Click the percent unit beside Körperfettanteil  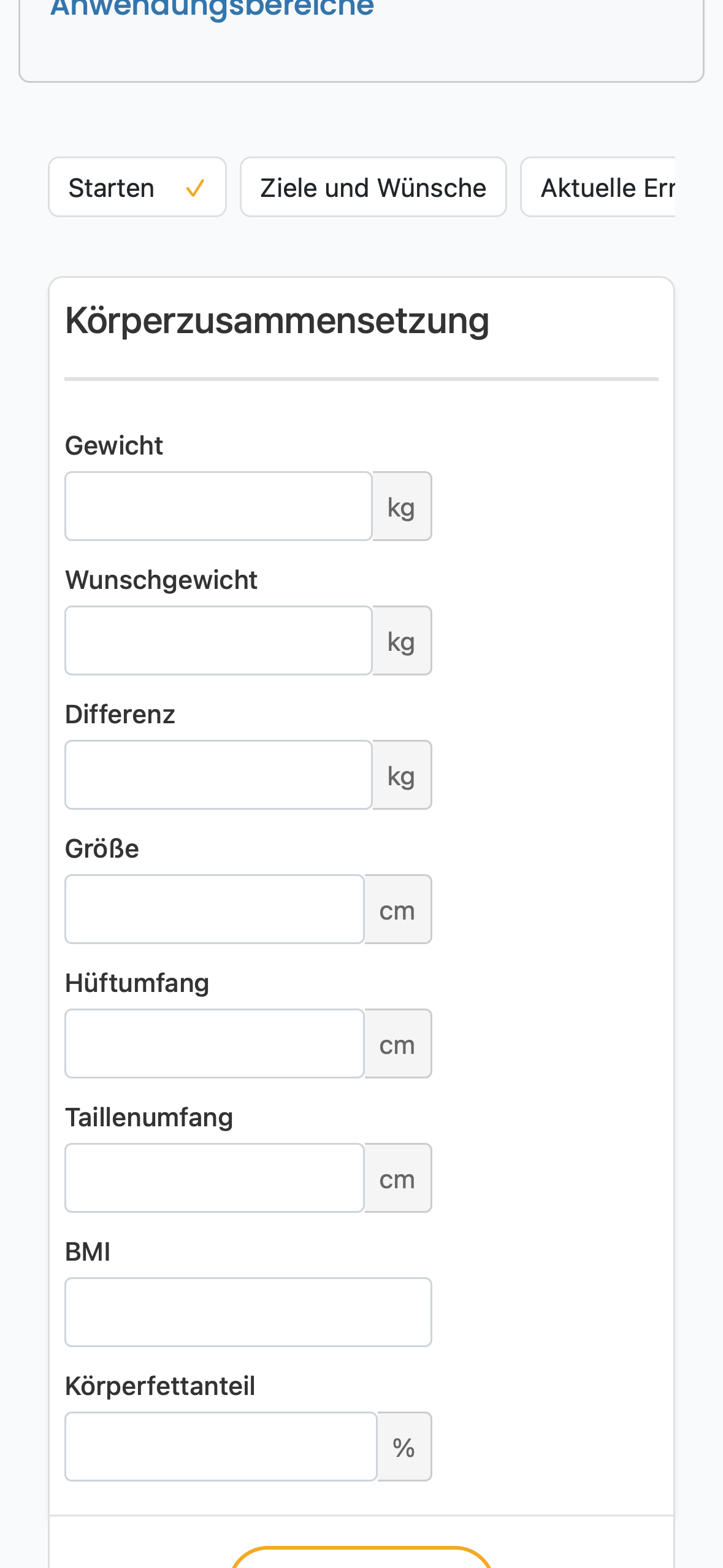tap(404, 1447)
